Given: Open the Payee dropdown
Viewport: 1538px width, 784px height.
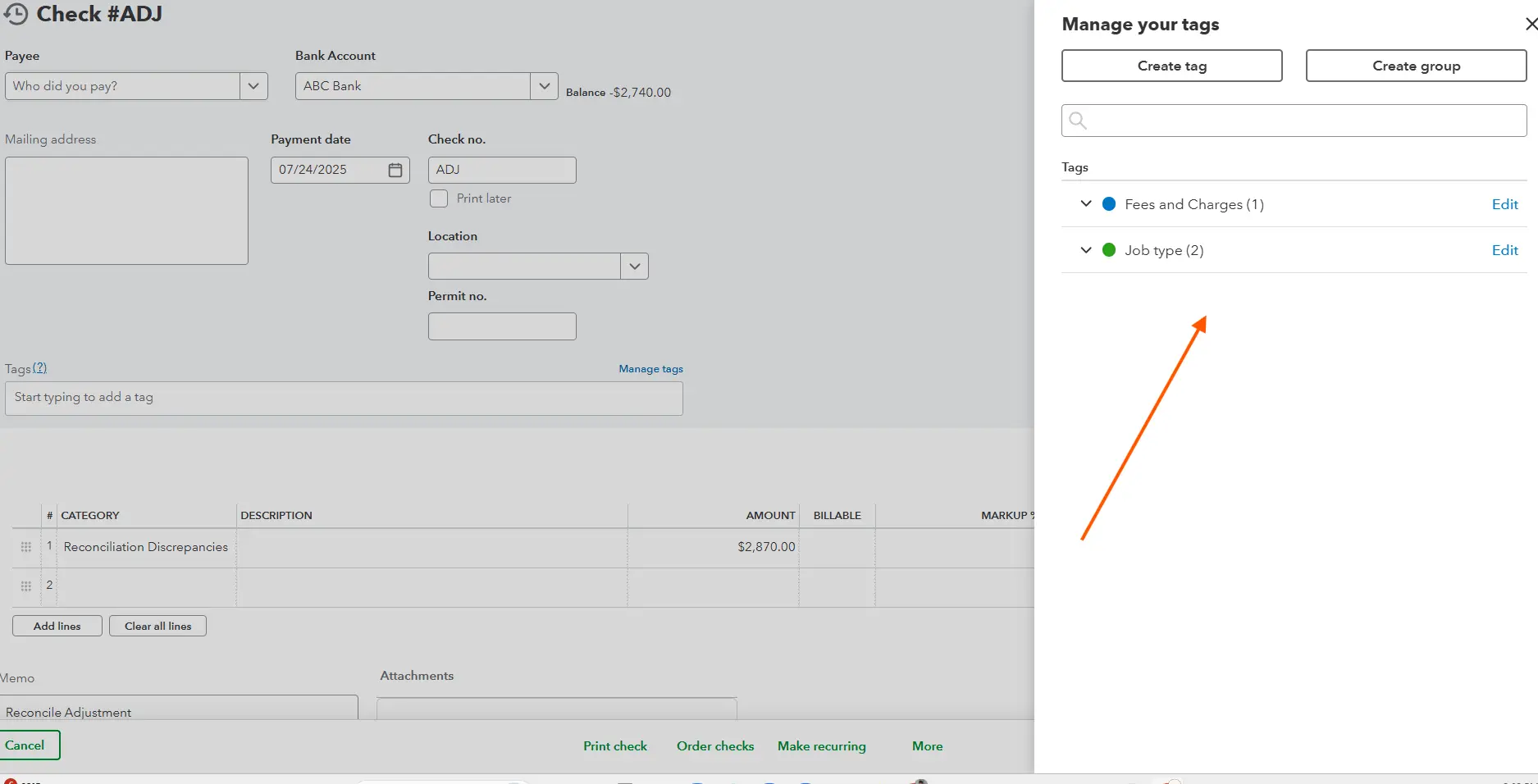Looking at the screenshot, I should click(x=253, y=86).
